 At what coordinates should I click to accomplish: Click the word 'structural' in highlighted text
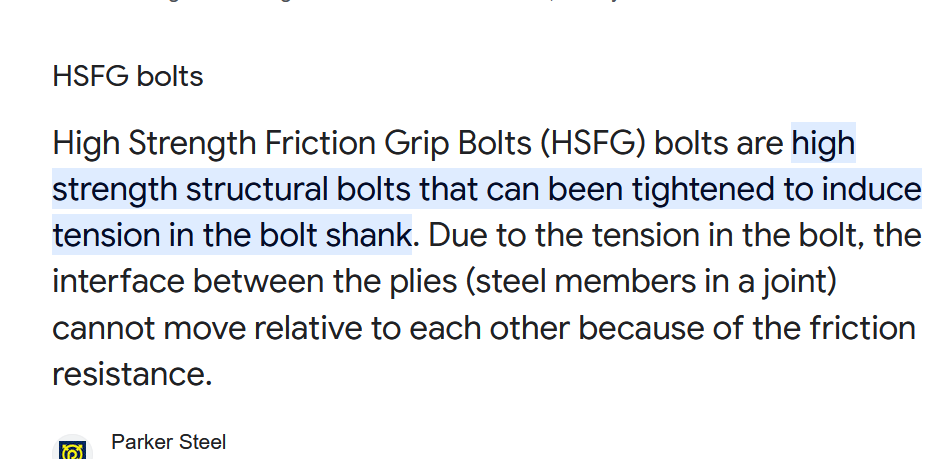[x=257, y=190]
